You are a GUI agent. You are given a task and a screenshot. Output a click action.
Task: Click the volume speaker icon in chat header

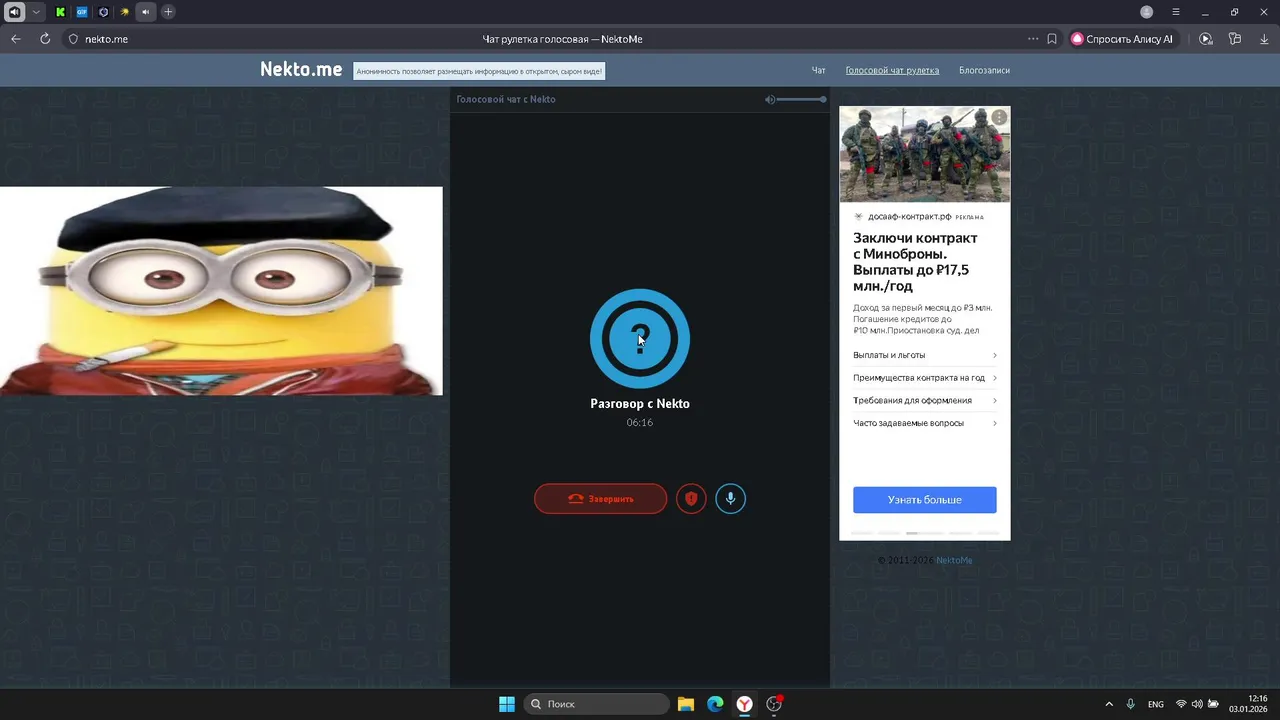click(x=770, y=99)
